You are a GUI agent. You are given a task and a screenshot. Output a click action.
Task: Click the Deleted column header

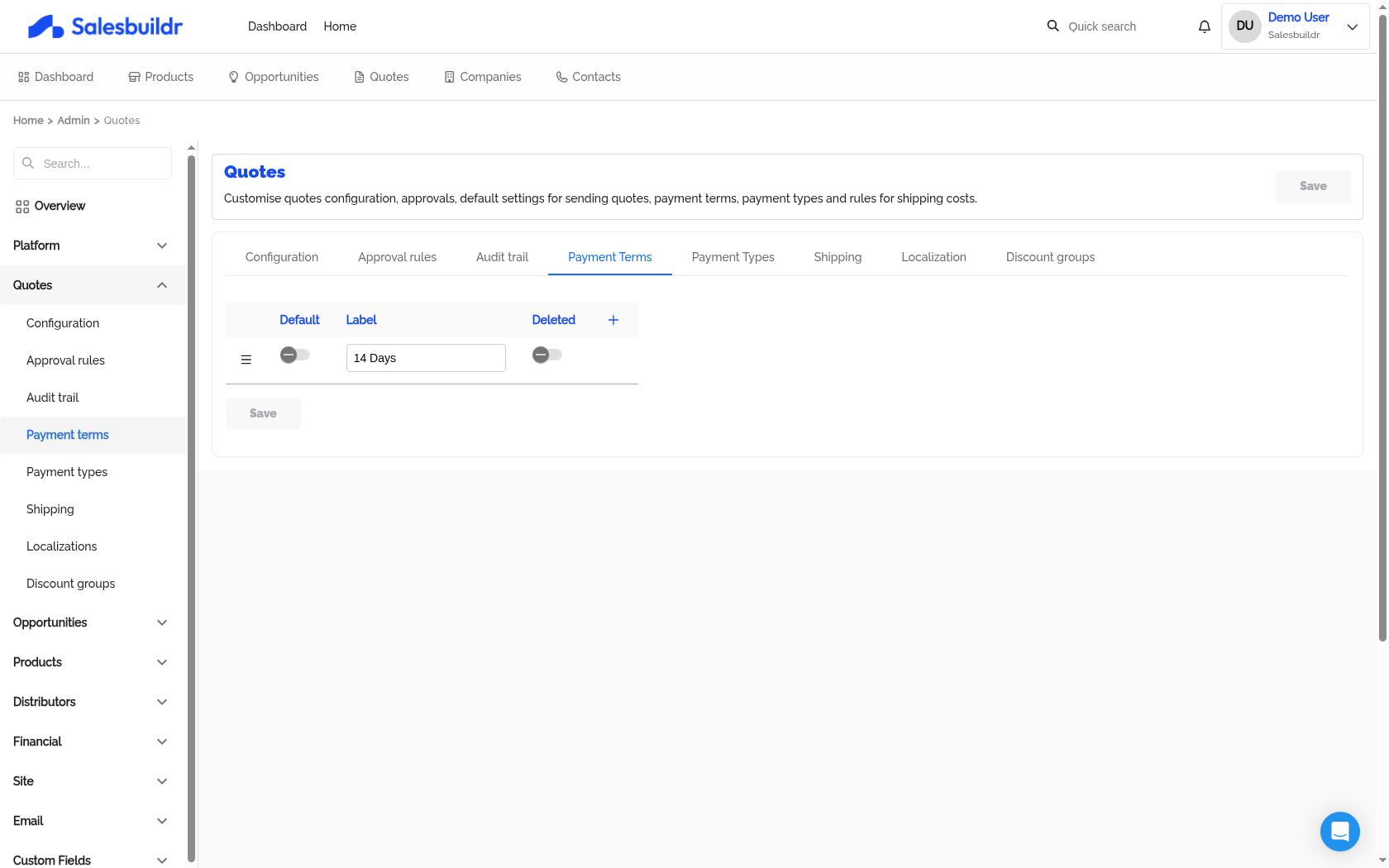(553, 320)
